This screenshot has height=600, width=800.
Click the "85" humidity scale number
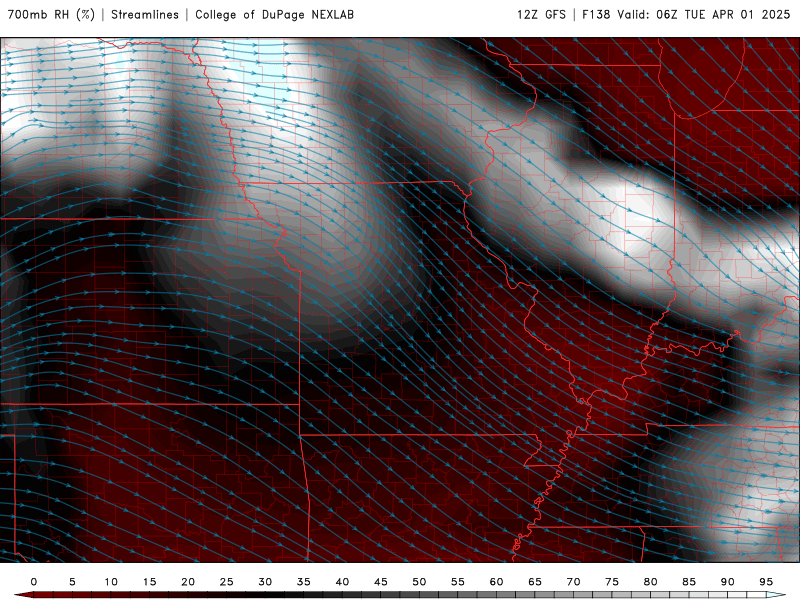[689, 582]
